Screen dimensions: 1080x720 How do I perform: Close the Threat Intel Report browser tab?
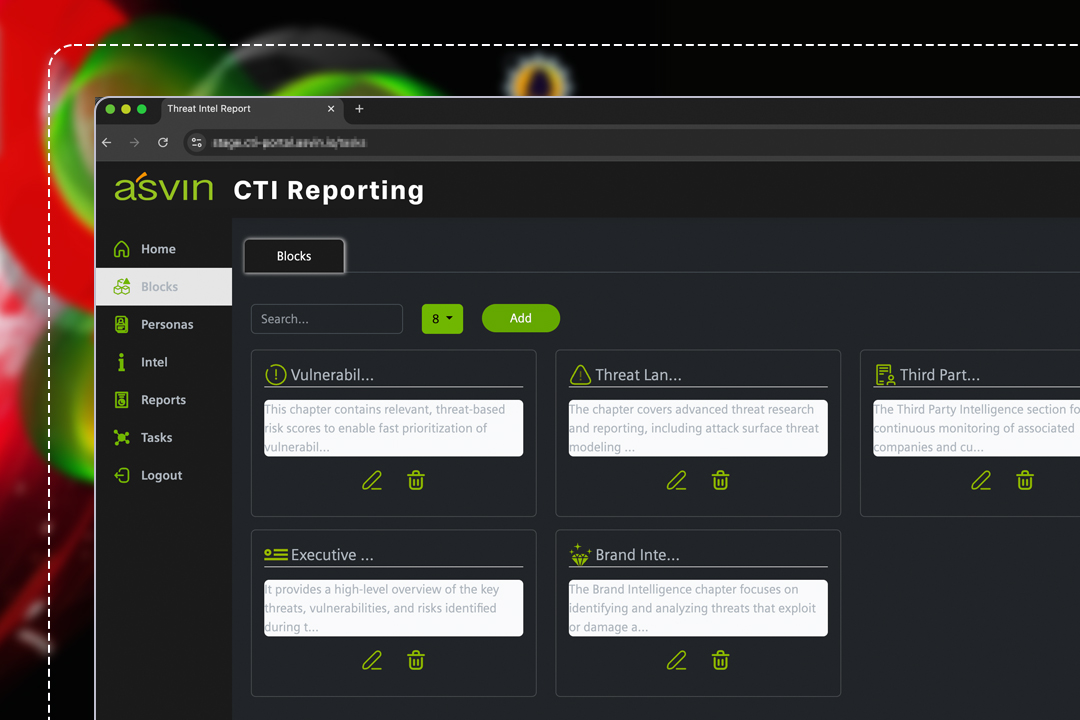[x=332, y=109]
